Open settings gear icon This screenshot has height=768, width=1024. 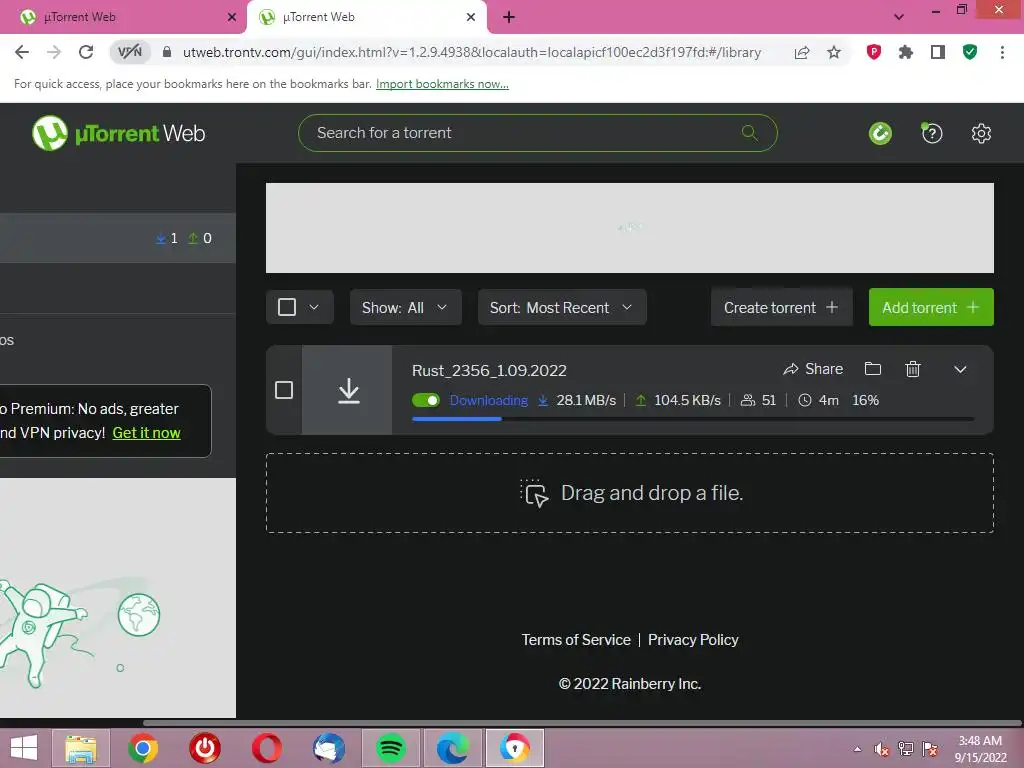[x=981, y=133]
